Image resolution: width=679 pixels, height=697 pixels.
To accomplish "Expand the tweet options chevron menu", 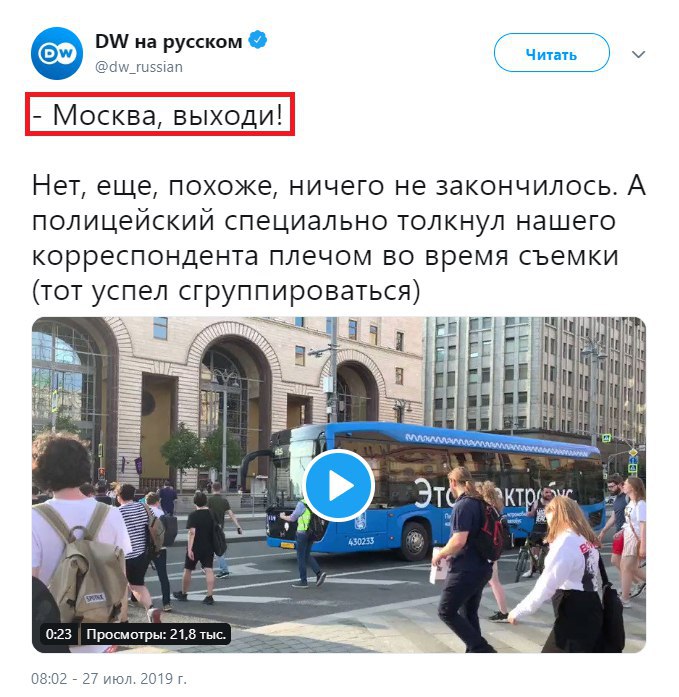I will 638,55.
